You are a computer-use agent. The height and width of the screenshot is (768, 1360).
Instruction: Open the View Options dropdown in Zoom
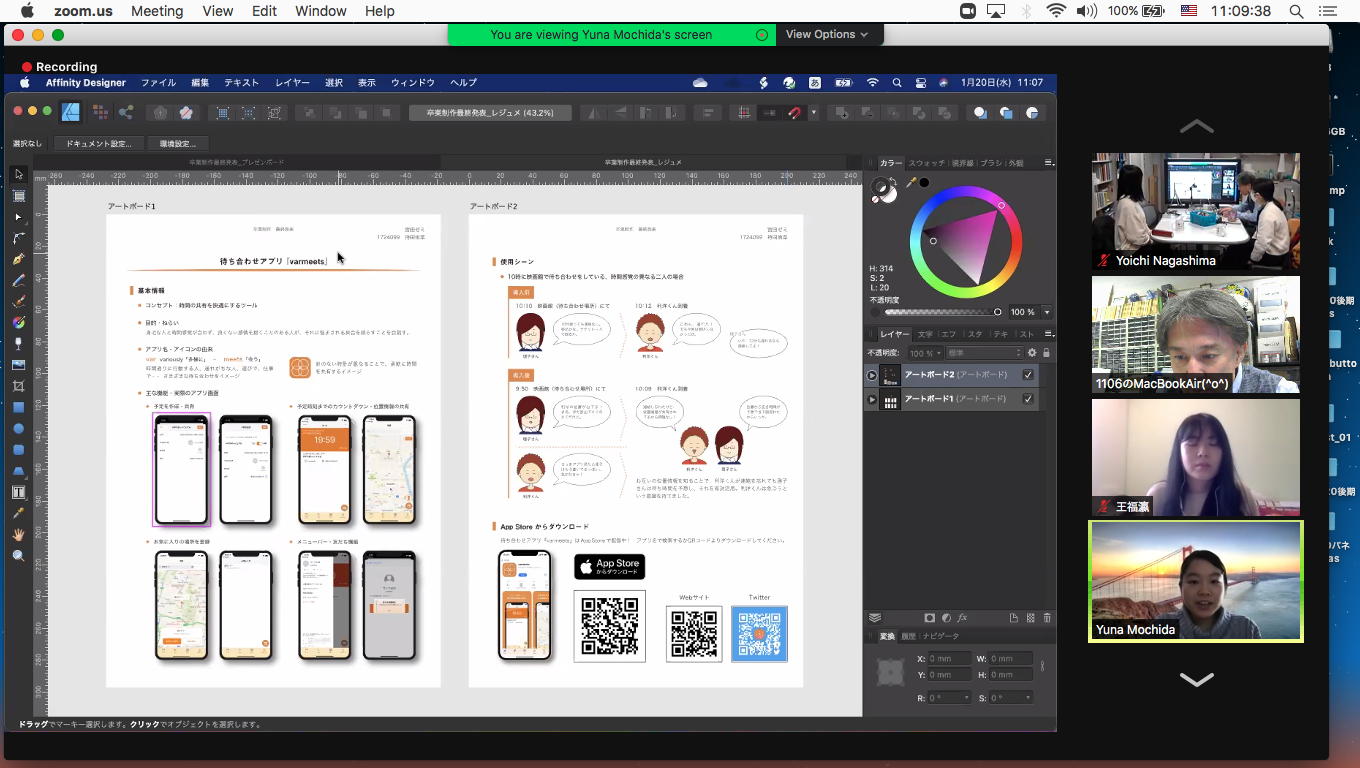pyautogui.click(x=826, y=34)
